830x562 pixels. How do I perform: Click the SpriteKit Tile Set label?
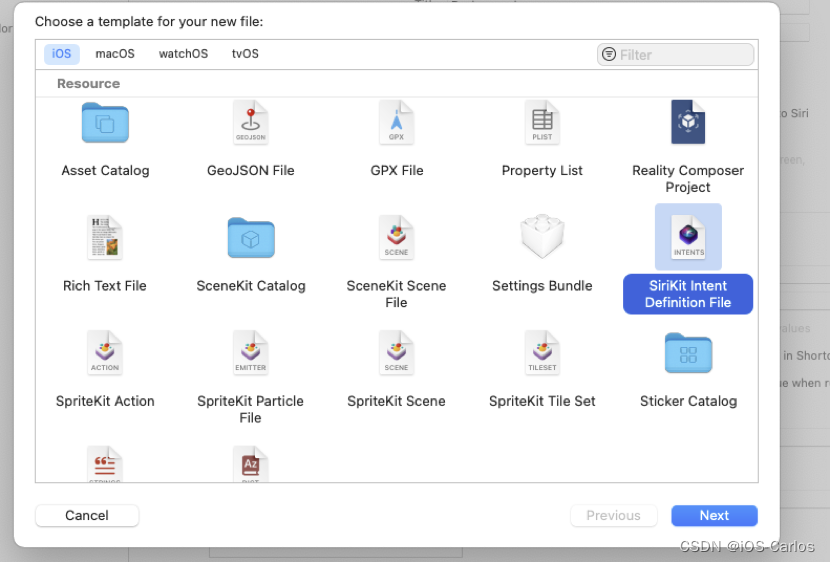pyautogui.click(x=542, y=401)
